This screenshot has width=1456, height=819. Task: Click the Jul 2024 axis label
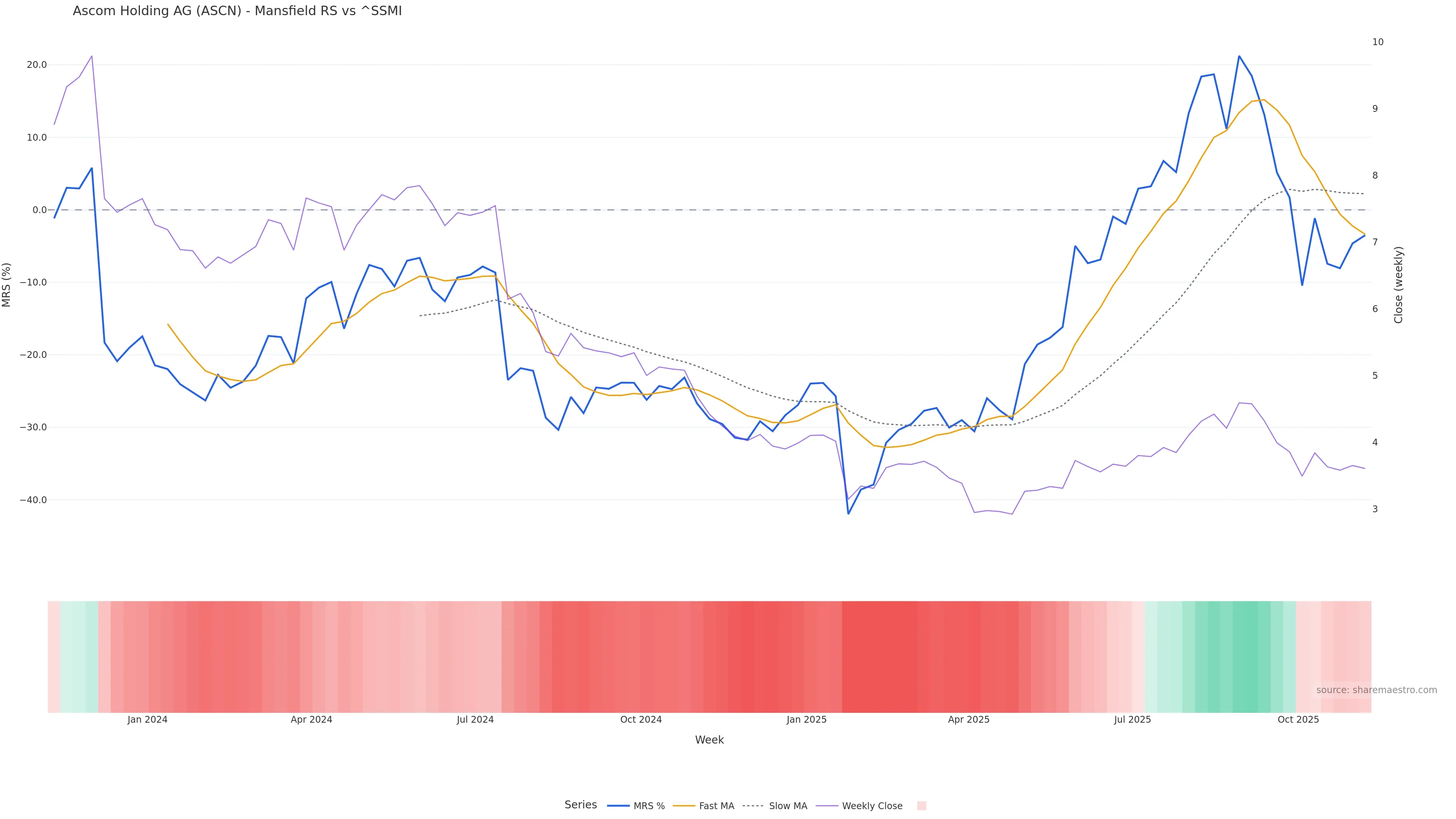pos(475,720)
